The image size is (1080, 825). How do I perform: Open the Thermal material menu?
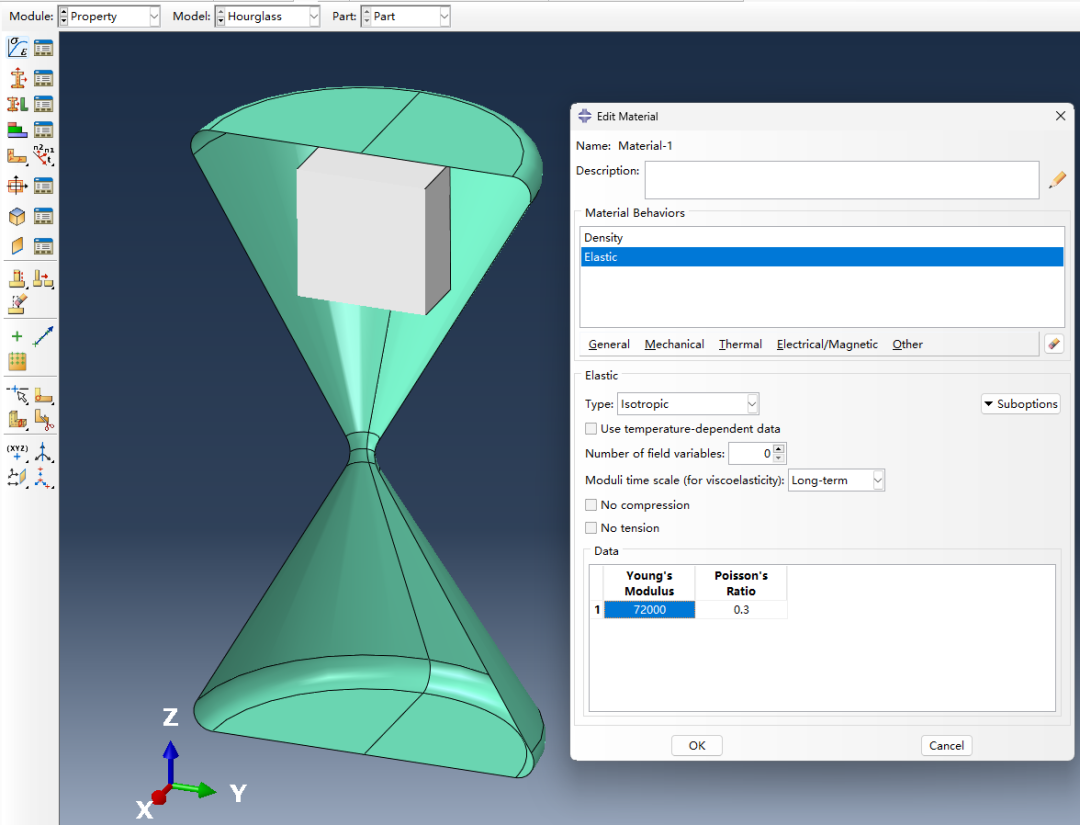740,344
